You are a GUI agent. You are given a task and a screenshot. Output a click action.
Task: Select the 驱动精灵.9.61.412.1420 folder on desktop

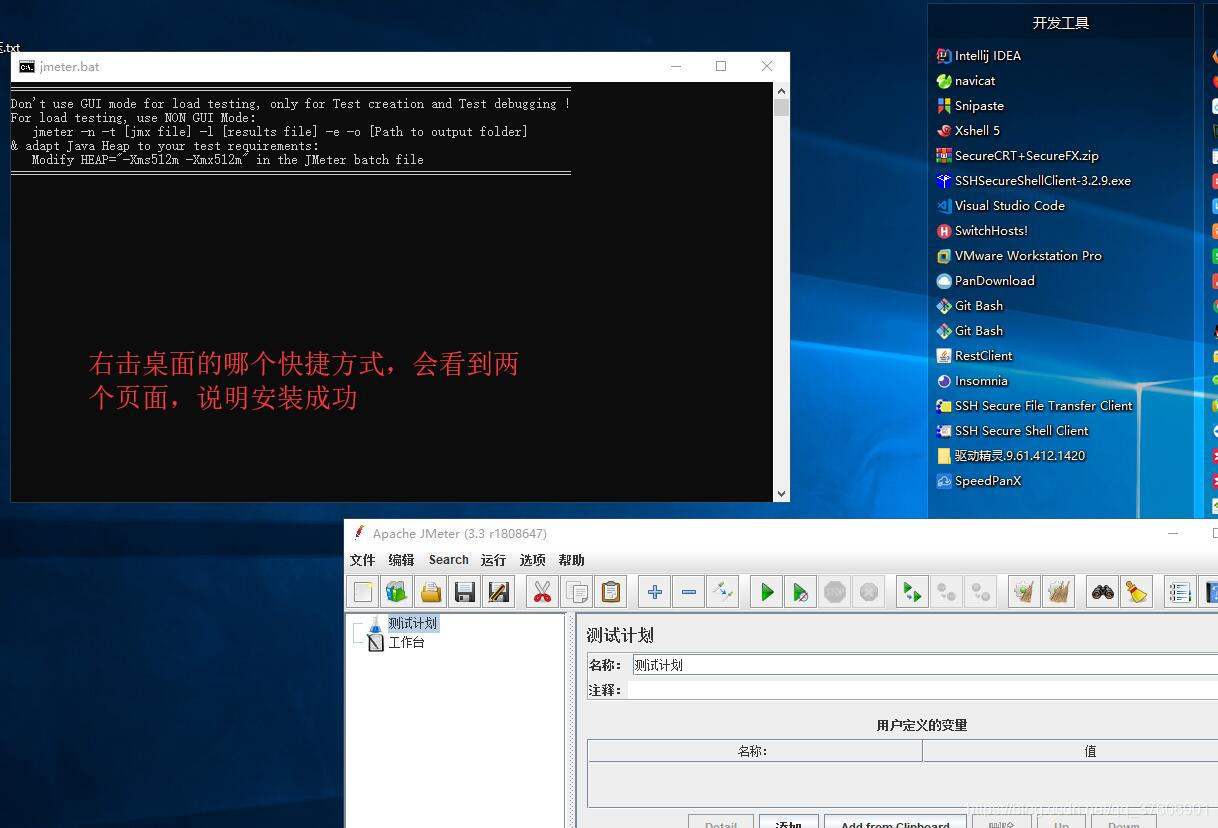tap(1010, 456)
